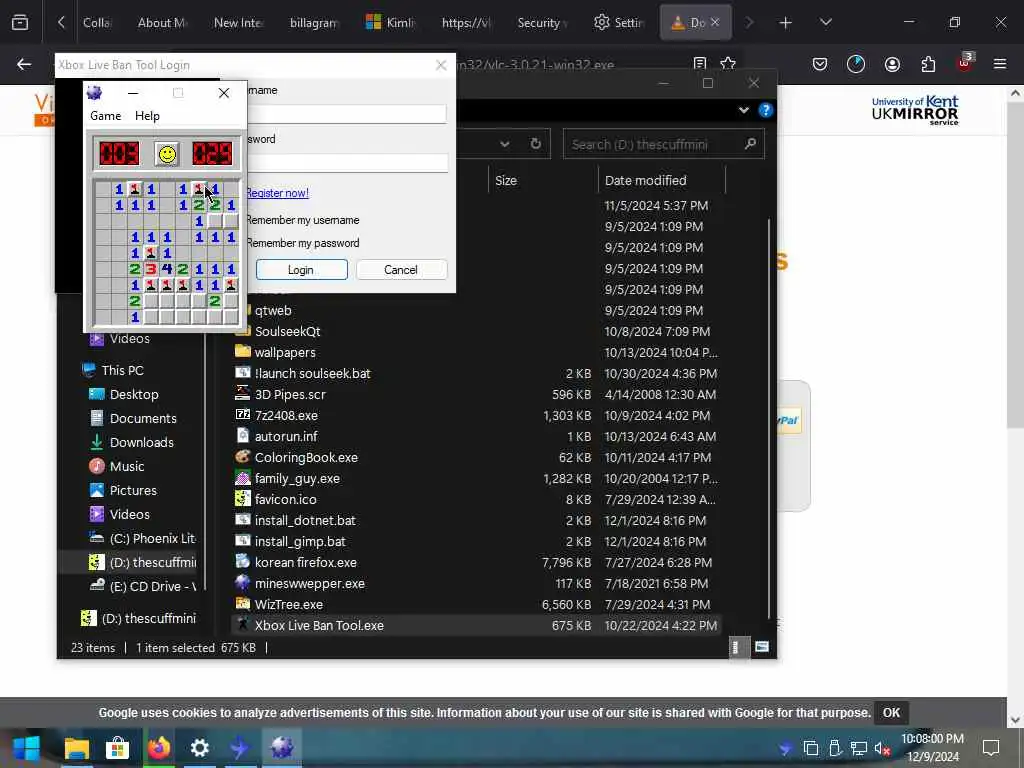Open a new browser tab with plus
The height and width of the screenshot is (768, 1024).
(x=786, y=23)
